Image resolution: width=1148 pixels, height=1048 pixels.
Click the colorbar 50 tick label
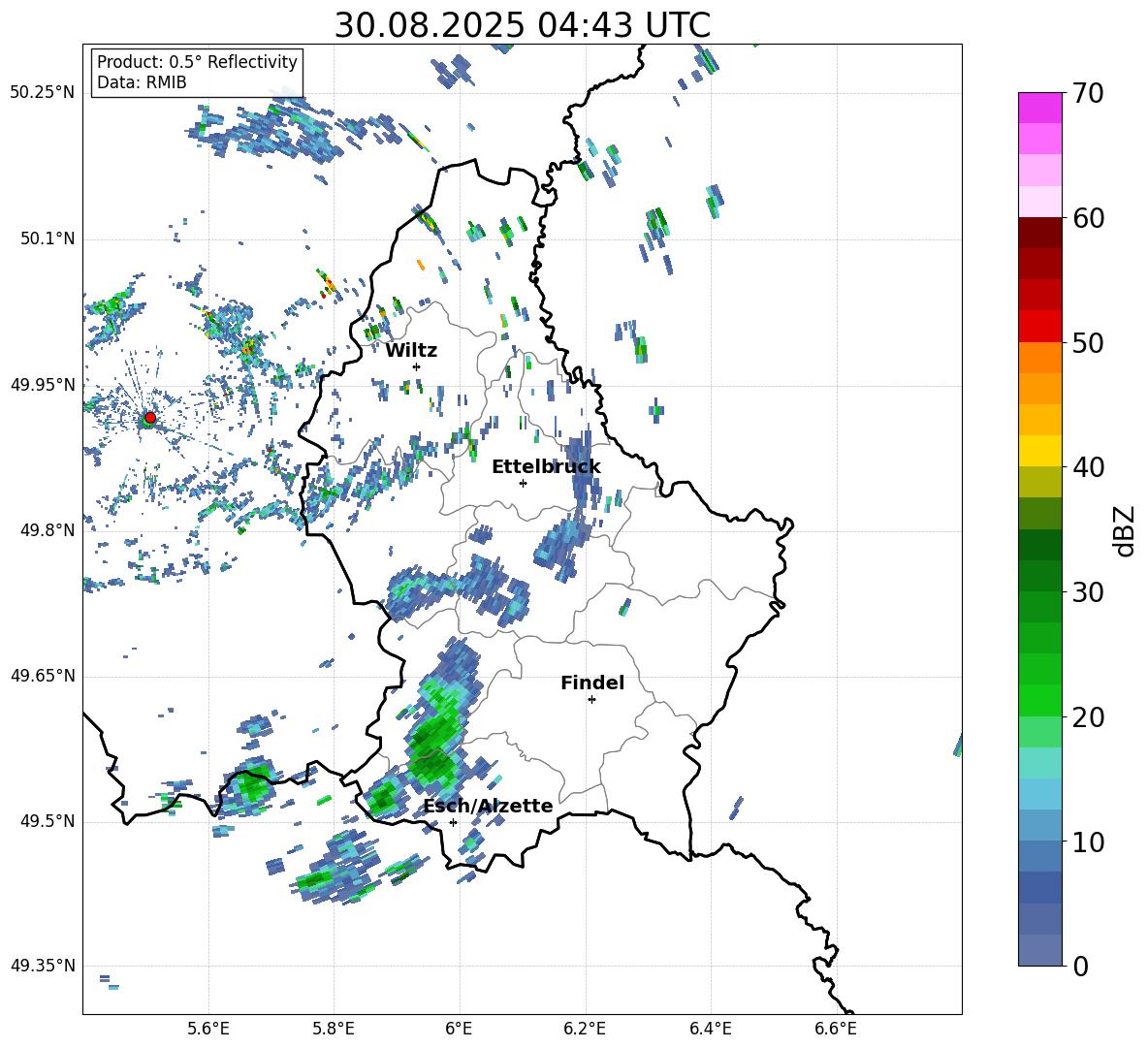1088,342
